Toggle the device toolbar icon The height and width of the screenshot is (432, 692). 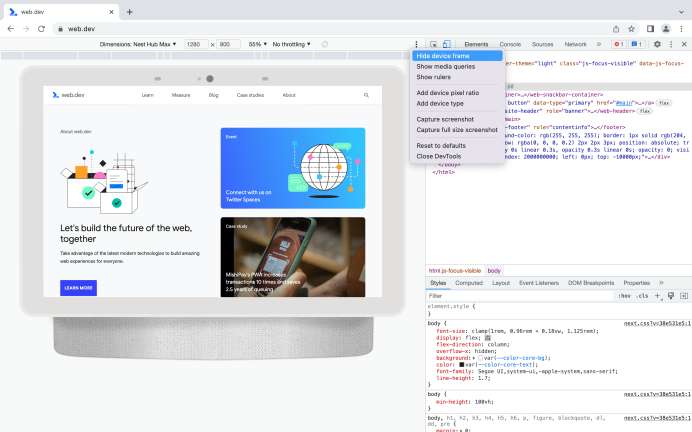click(x=447, y=44)
